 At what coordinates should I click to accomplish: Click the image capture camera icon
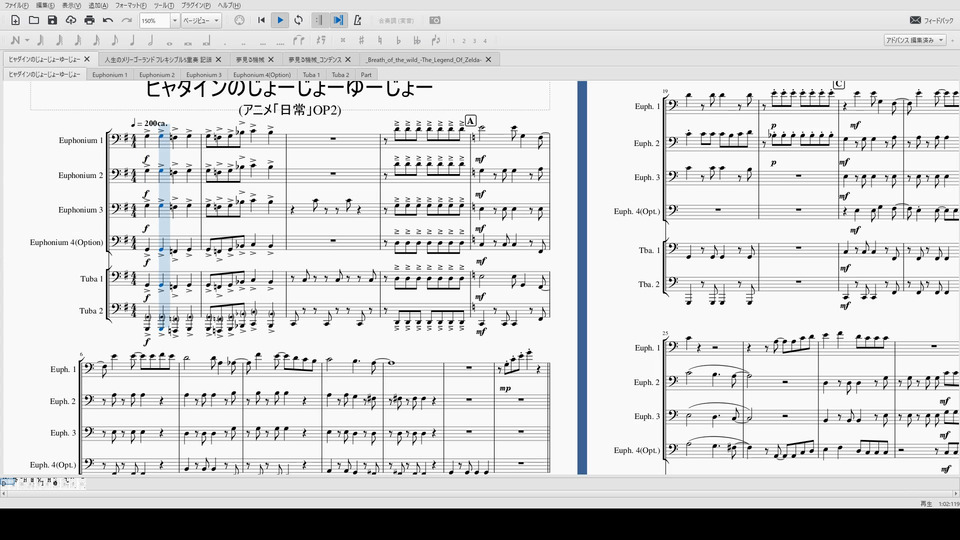pyautogui.click(x=434, y=20)
